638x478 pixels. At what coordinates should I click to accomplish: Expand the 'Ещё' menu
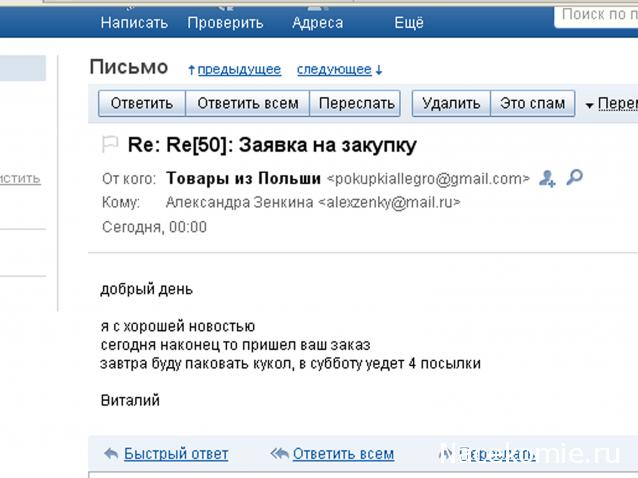408,22
